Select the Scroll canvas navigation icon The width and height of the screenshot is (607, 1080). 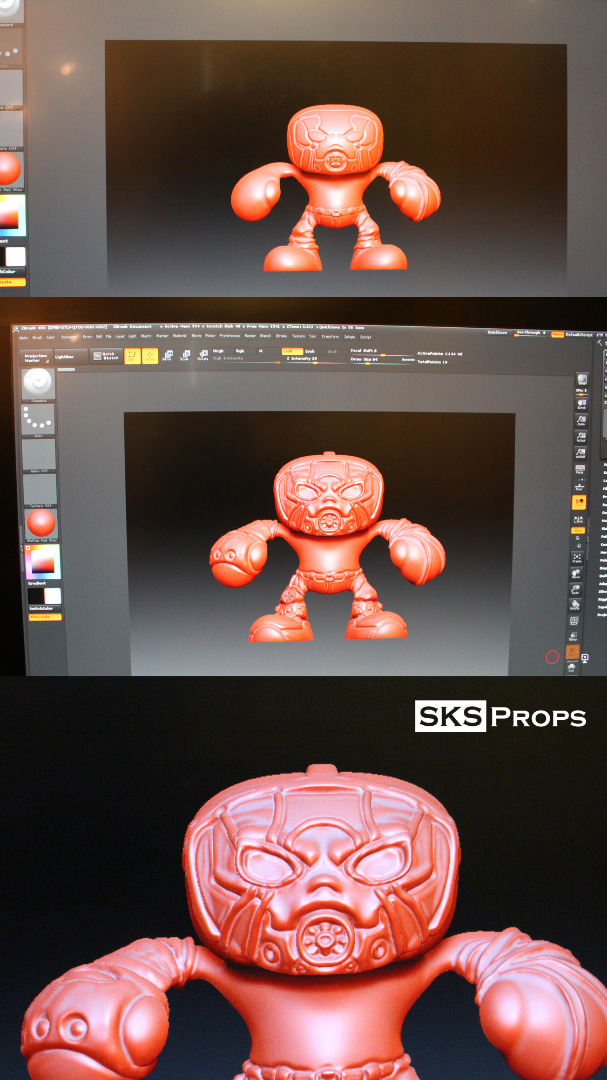pyautogui.click(x=582, y=404)
